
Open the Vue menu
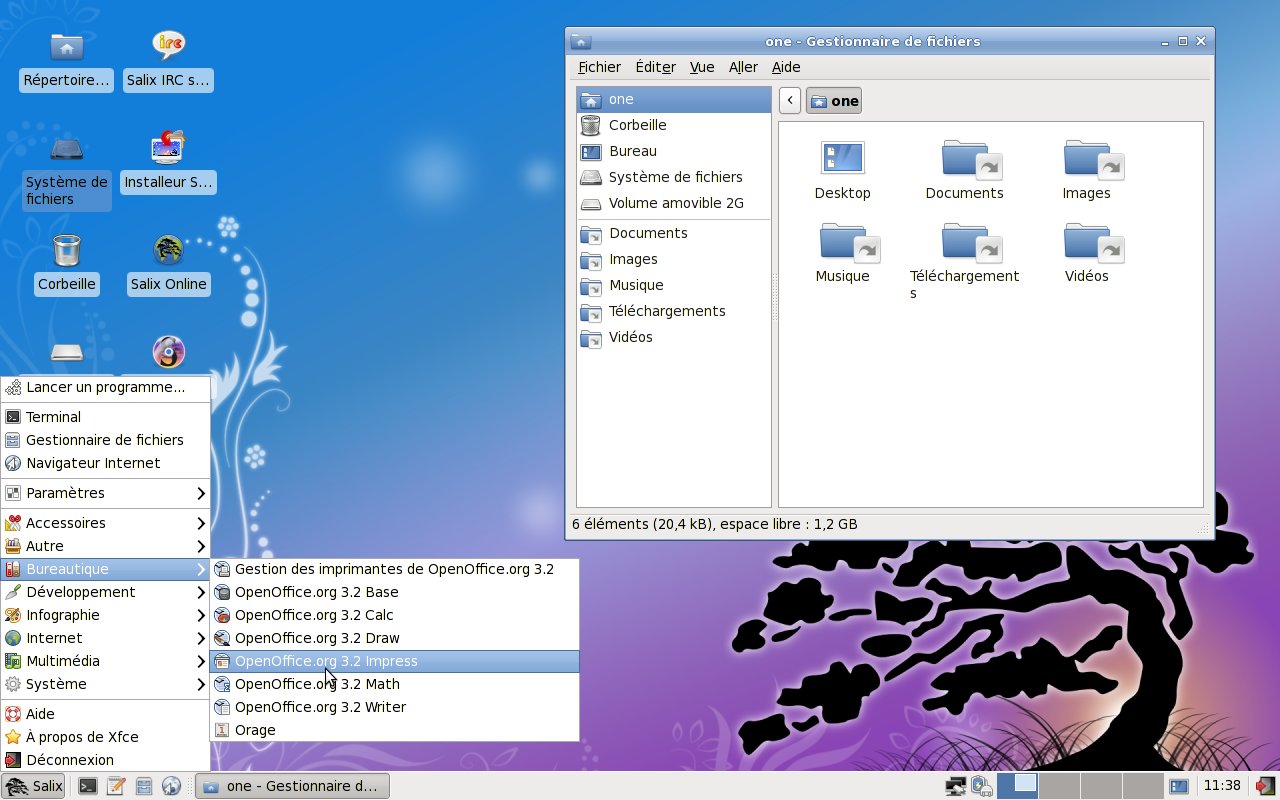click(x=702, y=67)
